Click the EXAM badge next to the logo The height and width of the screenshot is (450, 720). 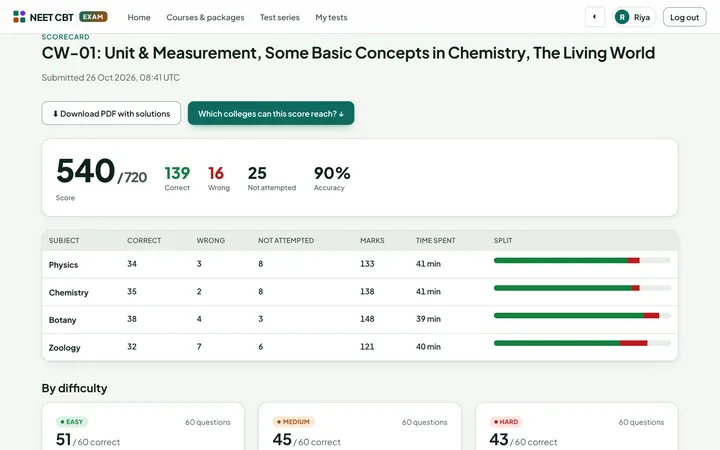[93, 17]
